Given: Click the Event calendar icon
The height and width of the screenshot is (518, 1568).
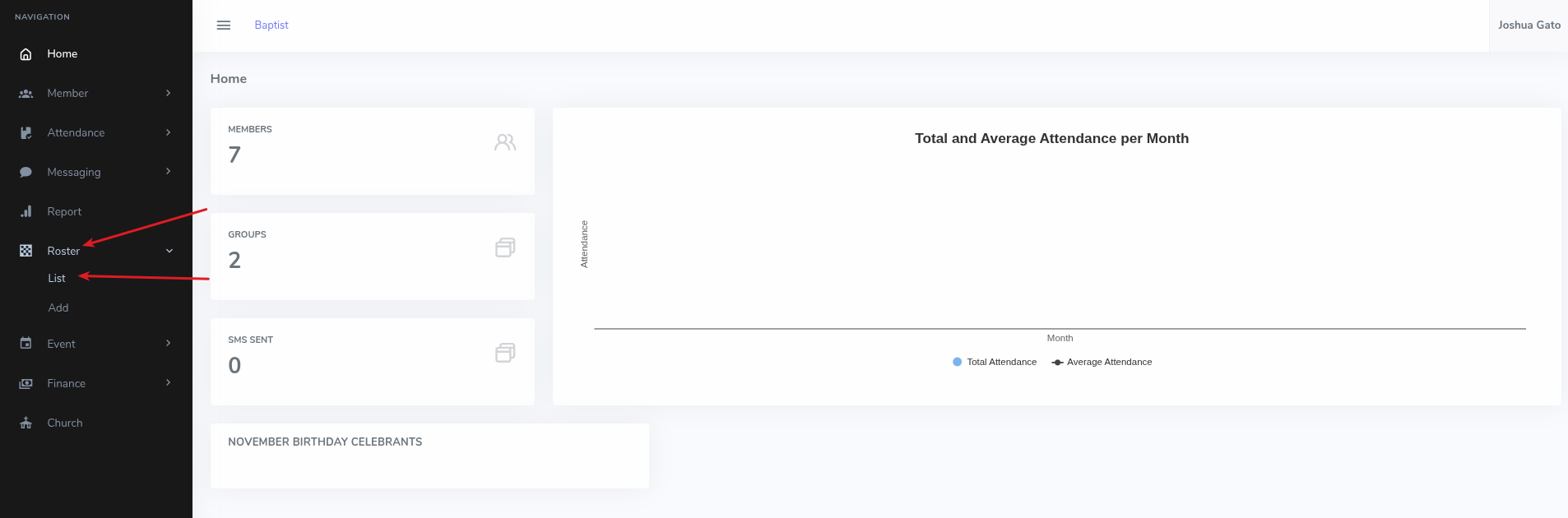Looking at the screenshot, I should pos(26,344).
